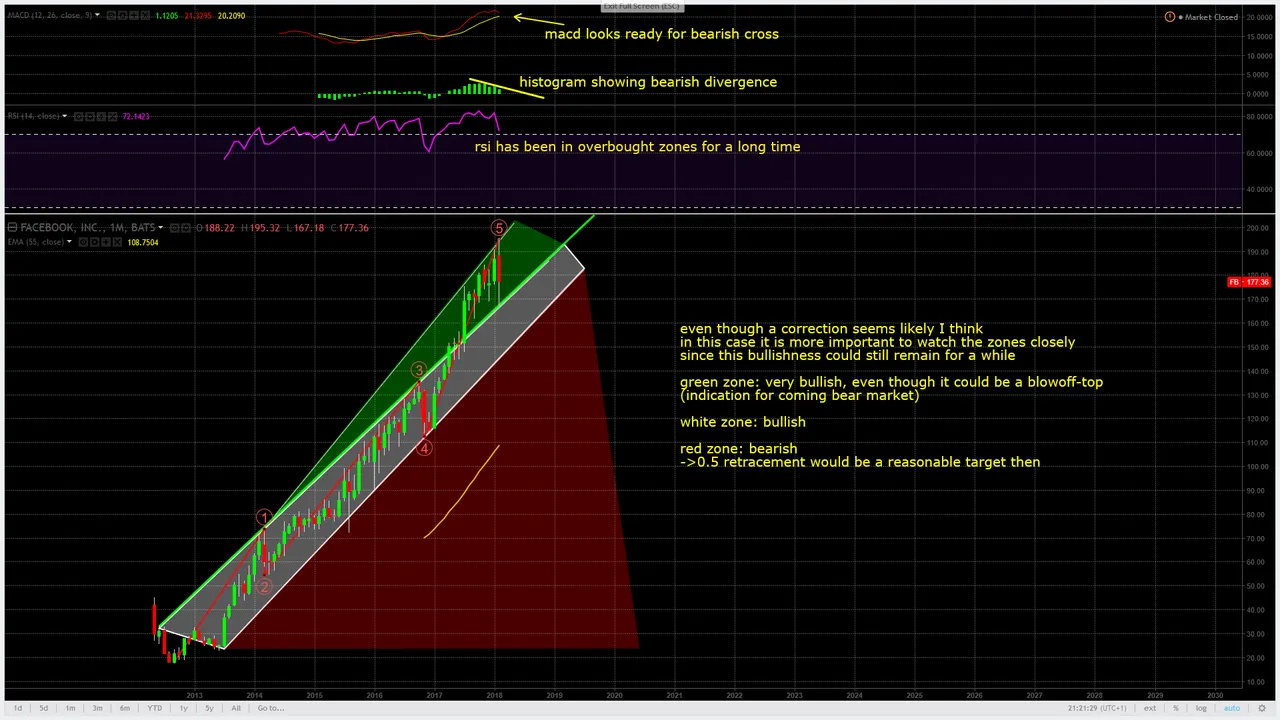Click the open price O 188.22
Screen dimensions: 1280x720
[x=214, y=228]
